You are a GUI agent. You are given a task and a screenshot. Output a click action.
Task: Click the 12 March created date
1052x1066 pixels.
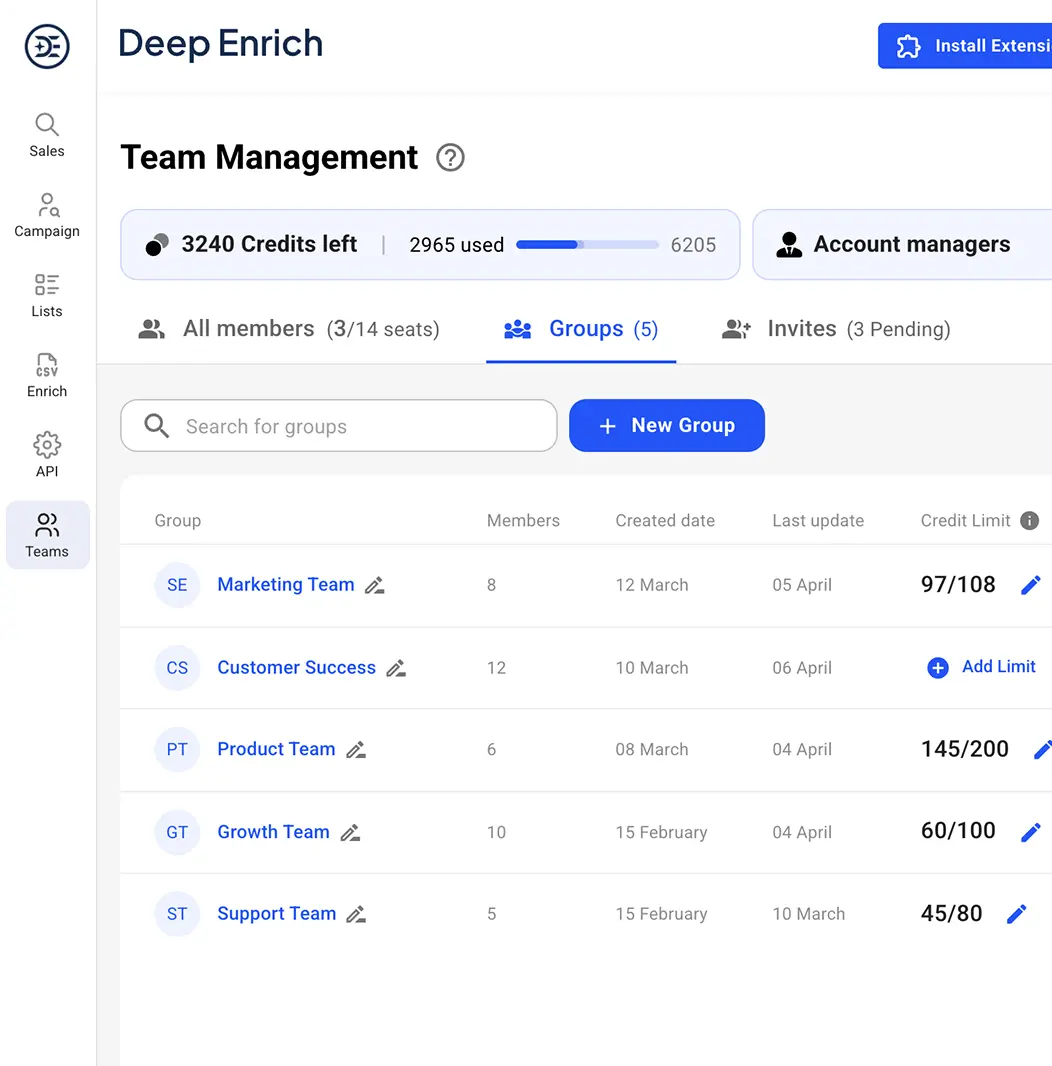(651, 585)
